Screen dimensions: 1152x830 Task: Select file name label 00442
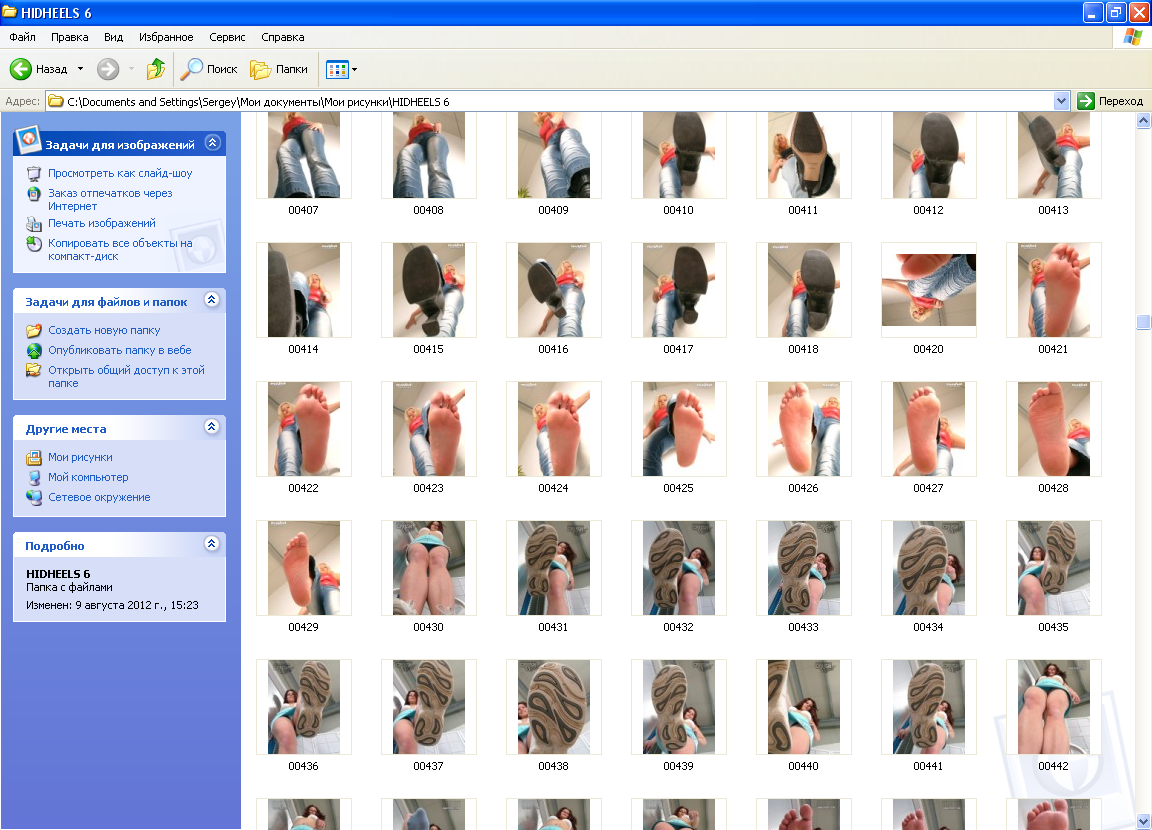[x=1054, y=766]
